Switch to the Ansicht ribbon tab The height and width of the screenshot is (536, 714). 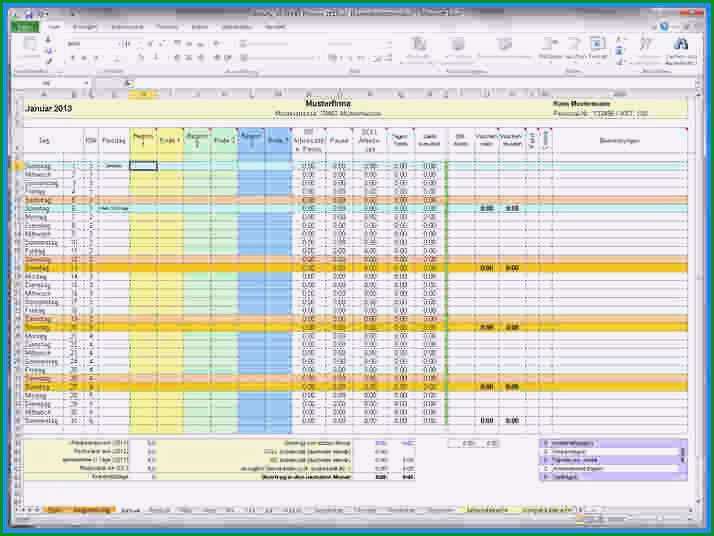[275, 27]
